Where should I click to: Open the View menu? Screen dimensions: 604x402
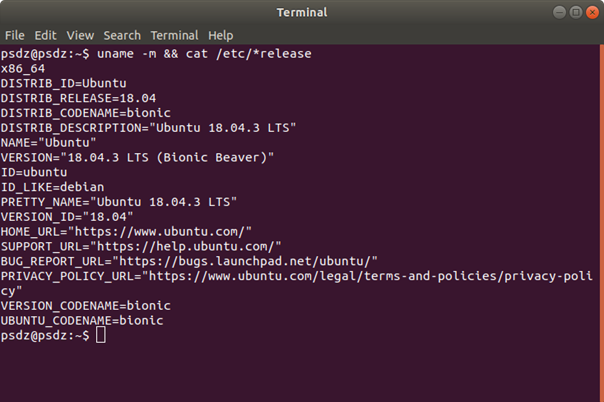click(x=80, y=35)
